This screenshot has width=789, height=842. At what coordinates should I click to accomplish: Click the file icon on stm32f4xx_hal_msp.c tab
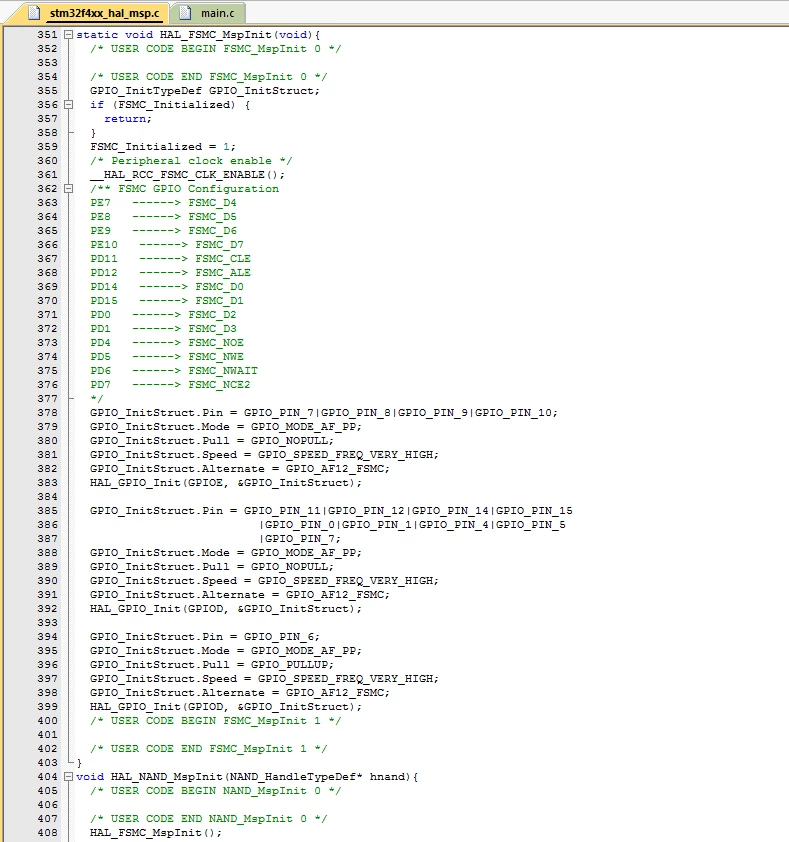click(x=34, y=12)
